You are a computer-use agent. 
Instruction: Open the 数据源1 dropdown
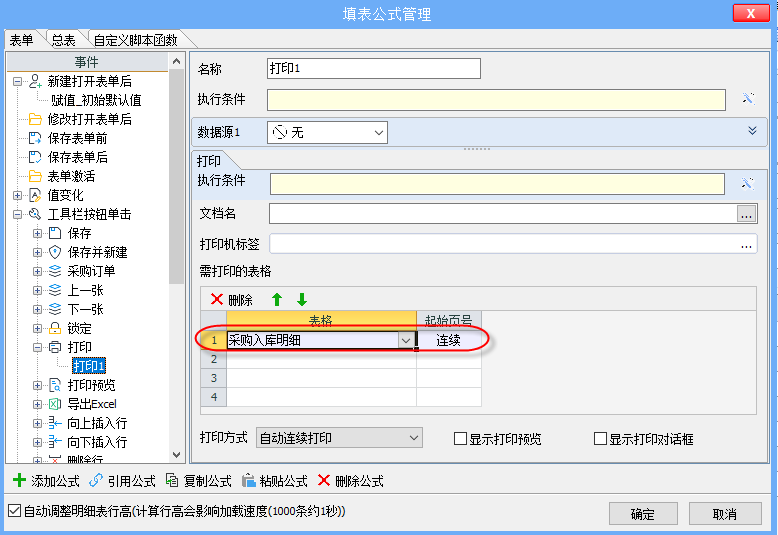(327, 133)
